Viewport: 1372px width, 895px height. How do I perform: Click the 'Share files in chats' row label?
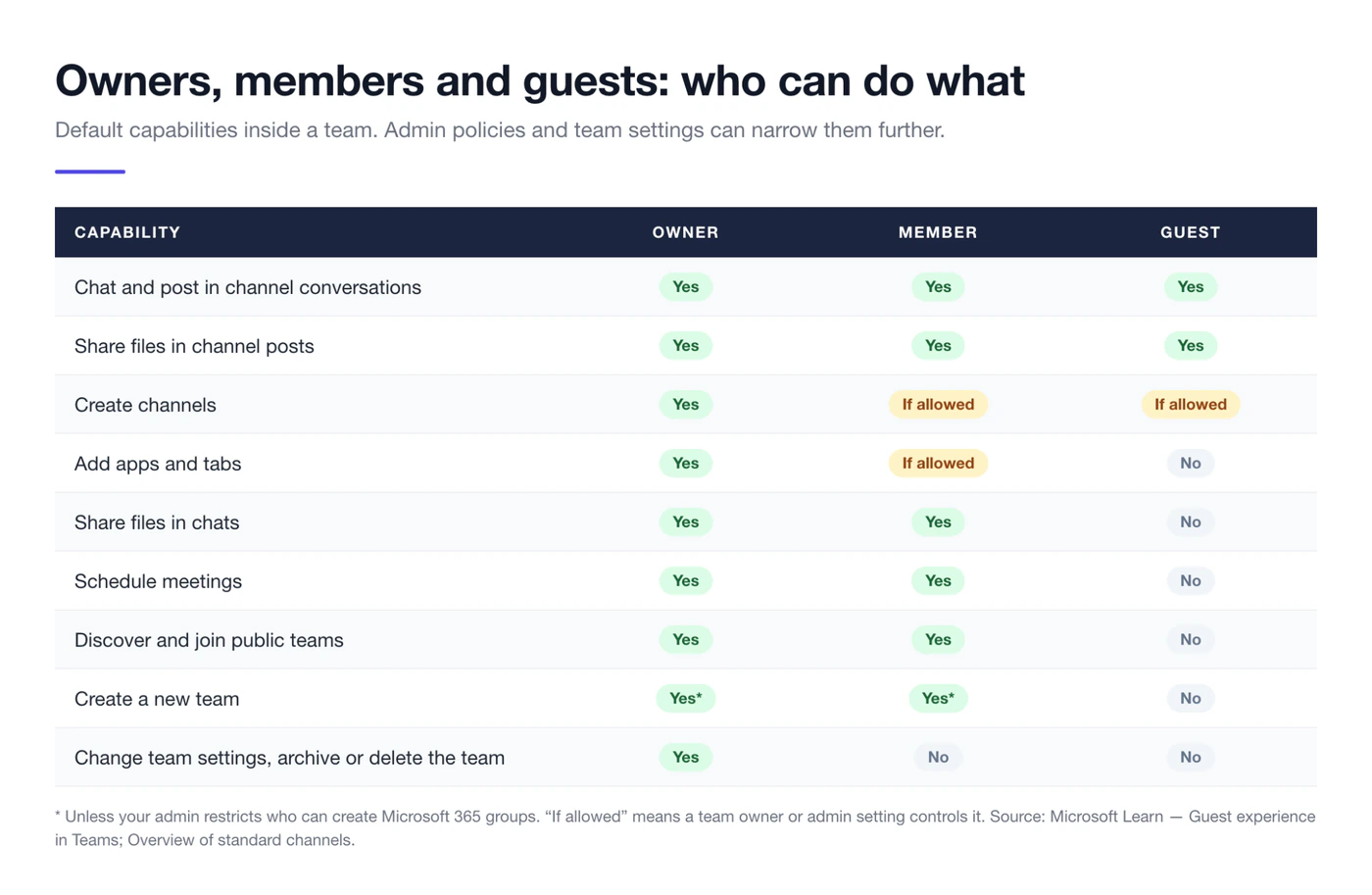tap(157, 522)
